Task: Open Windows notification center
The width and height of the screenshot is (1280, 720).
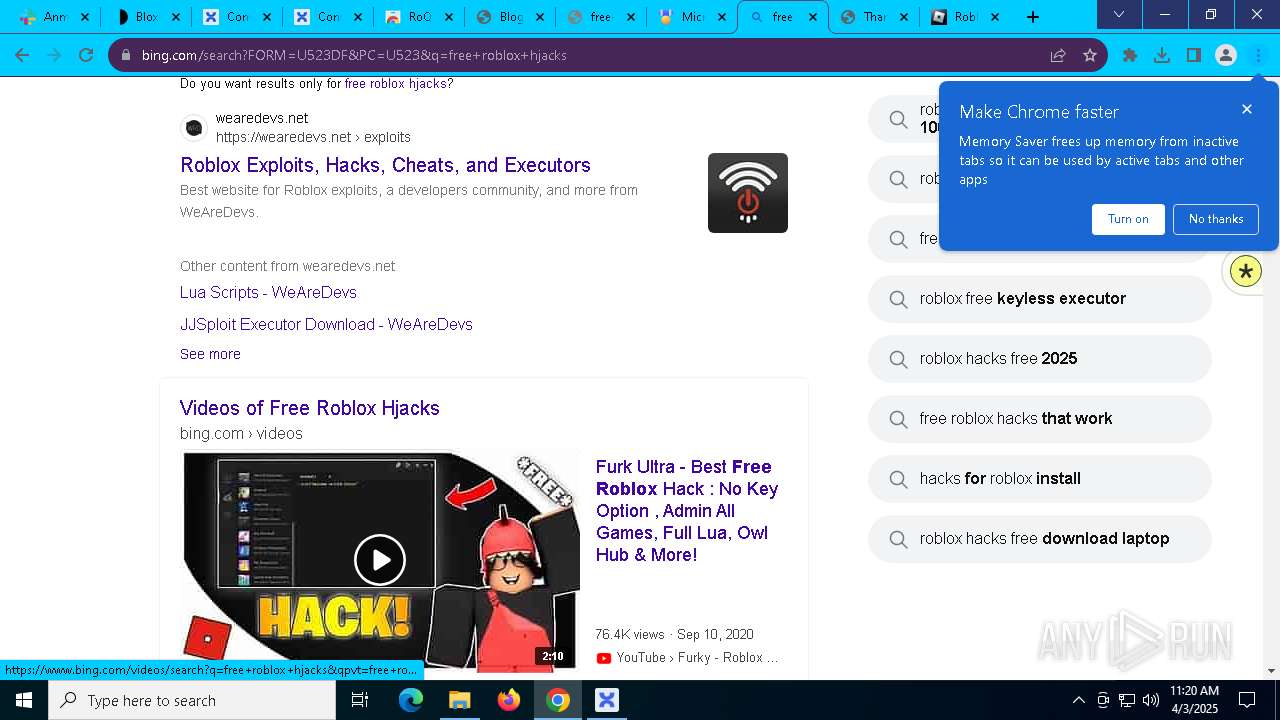Action: tap(1247, 700)
